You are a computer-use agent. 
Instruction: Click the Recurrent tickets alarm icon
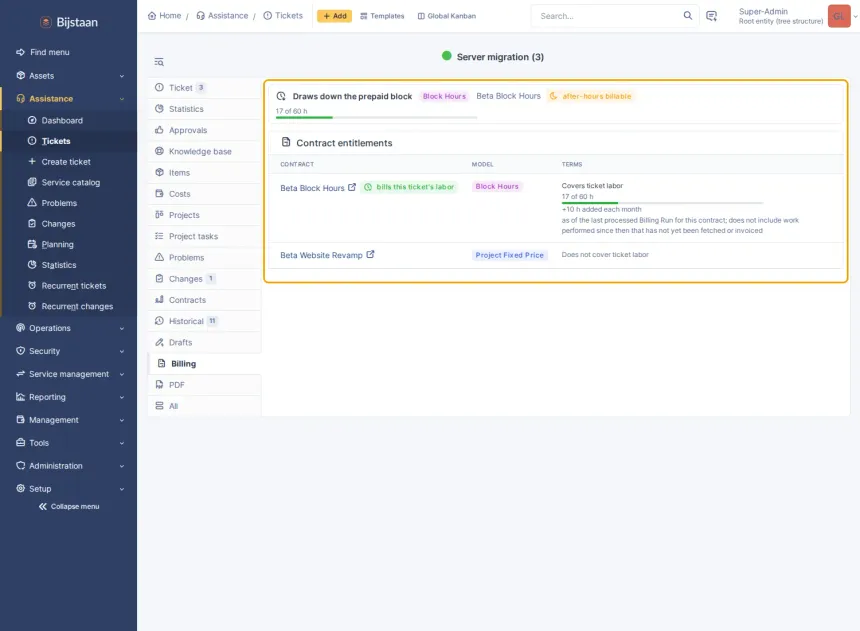32,285
